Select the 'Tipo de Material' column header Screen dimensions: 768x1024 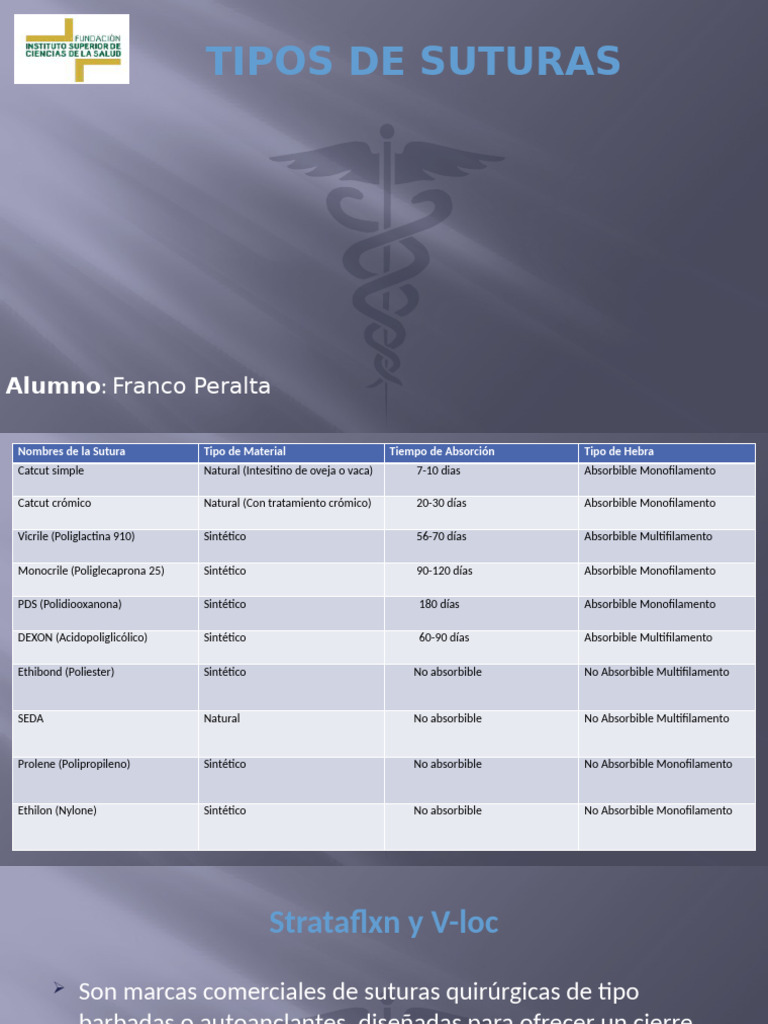[x=244, y=452]
